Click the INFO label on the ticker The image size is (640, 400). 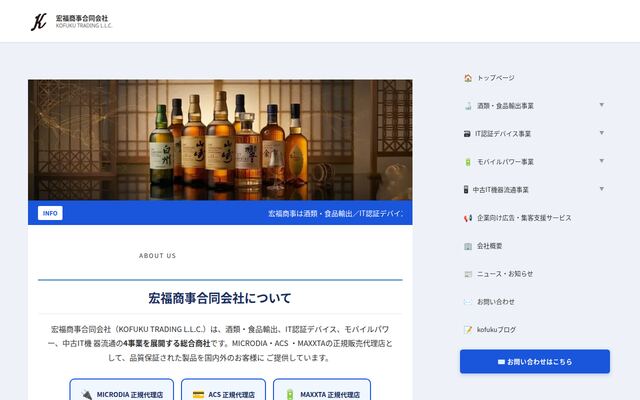50,213
